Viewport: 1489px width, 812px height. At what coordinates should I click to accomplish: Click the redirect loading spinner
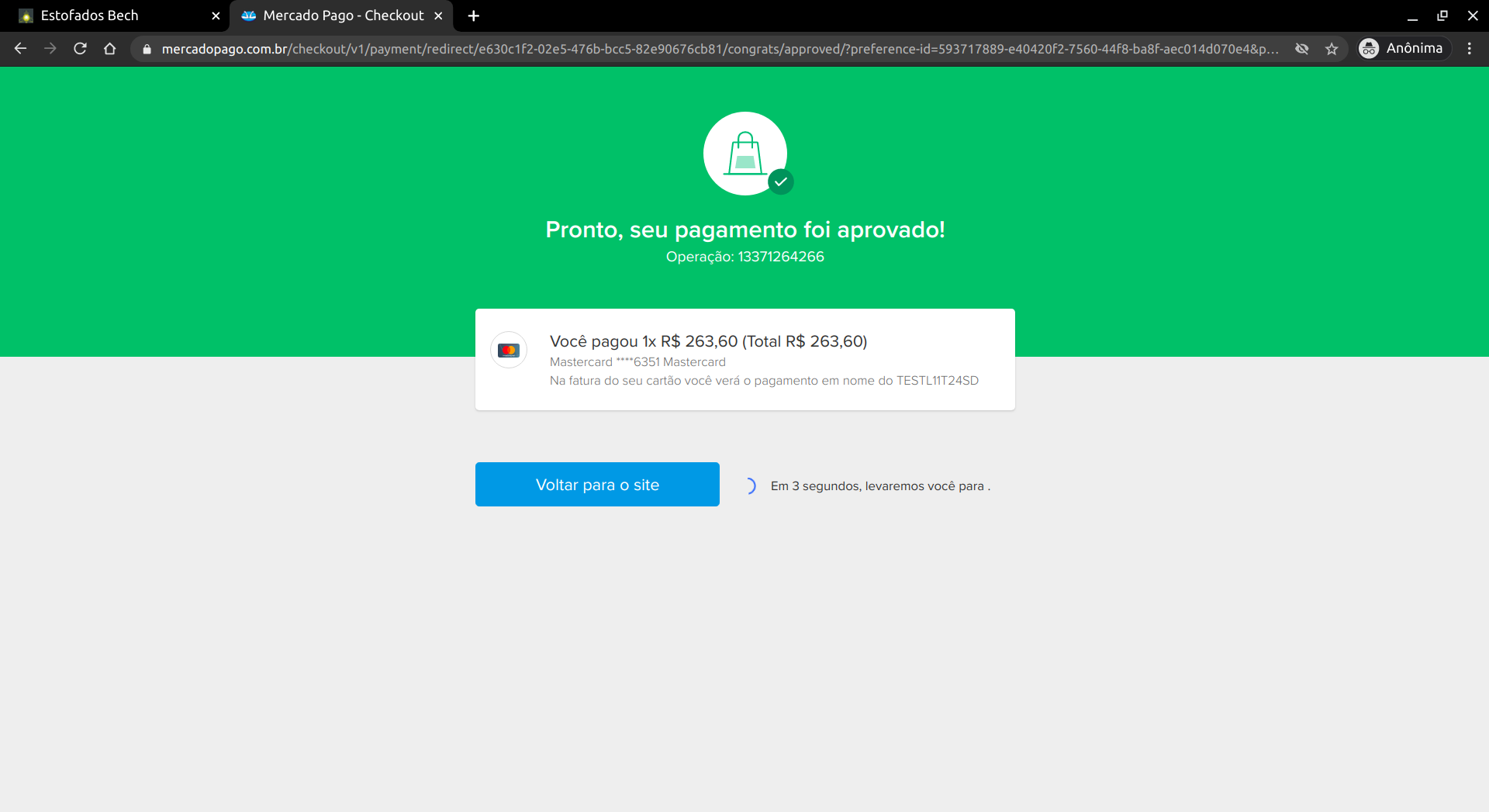pyautogui.click(x=749, y=486)
